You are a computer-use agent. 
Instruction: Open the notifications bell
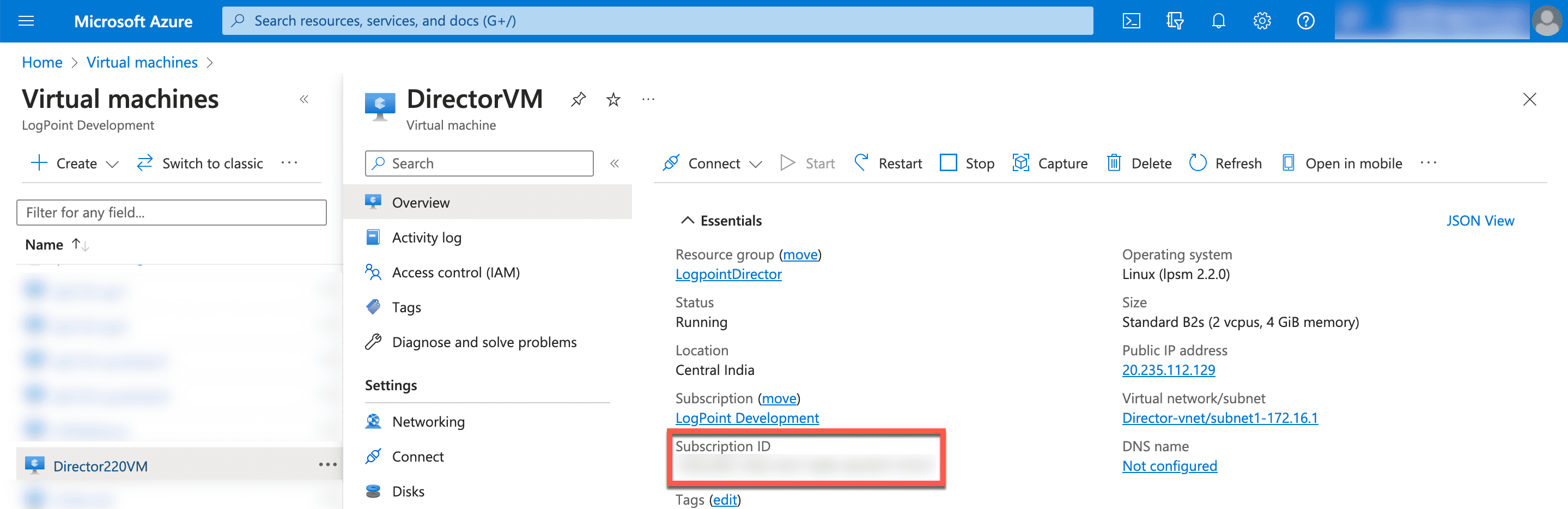coord(1218,20)
